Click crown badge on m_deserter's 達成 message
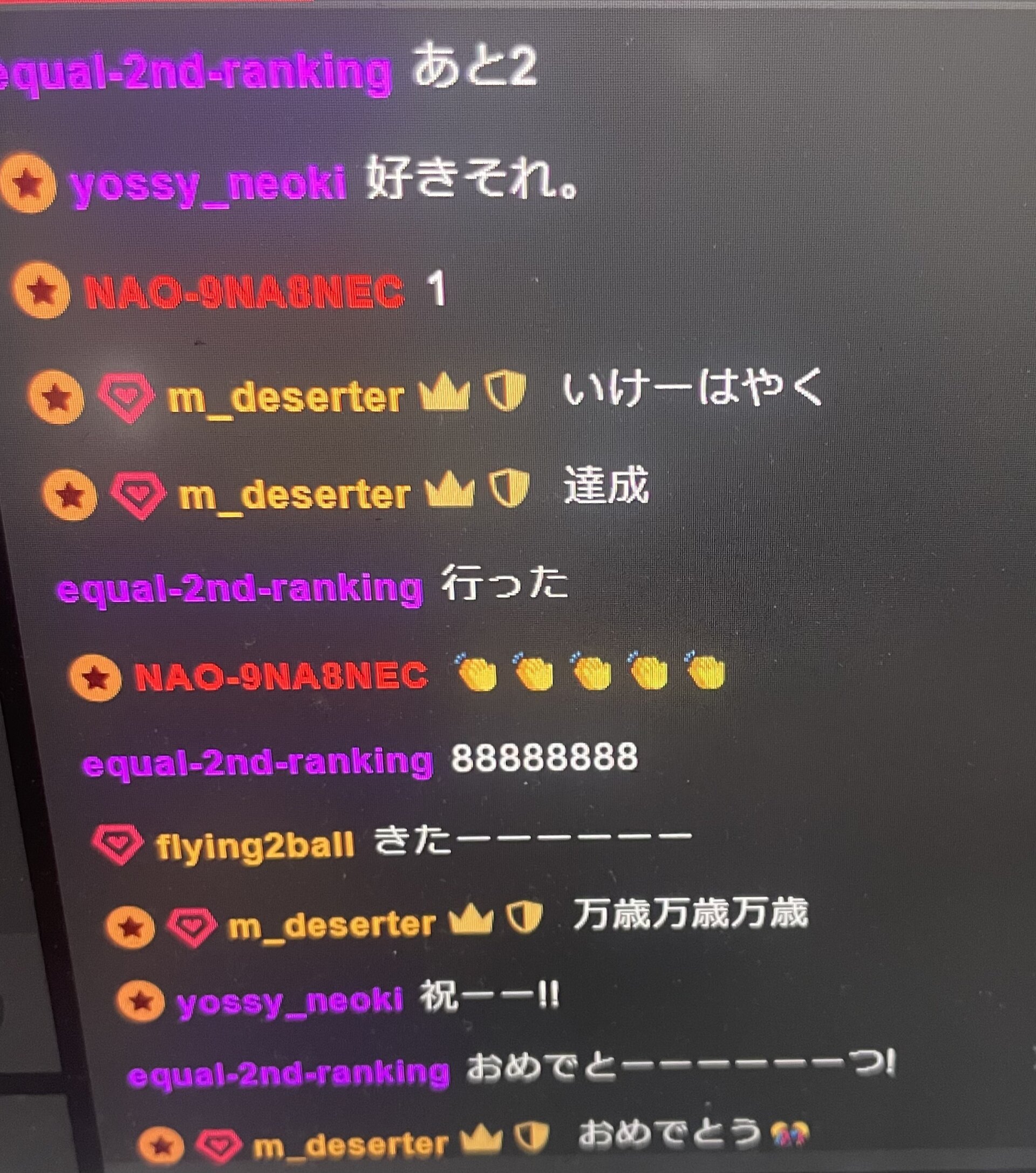The image size is (1036, 1173). (x=449, y=493)
